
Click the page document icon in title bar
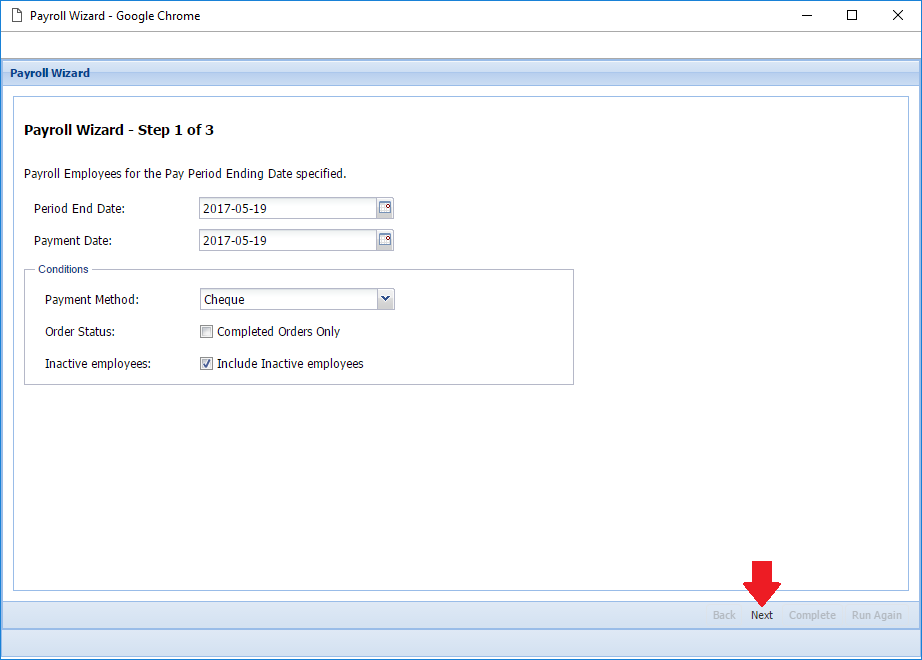tap(17, 15)
